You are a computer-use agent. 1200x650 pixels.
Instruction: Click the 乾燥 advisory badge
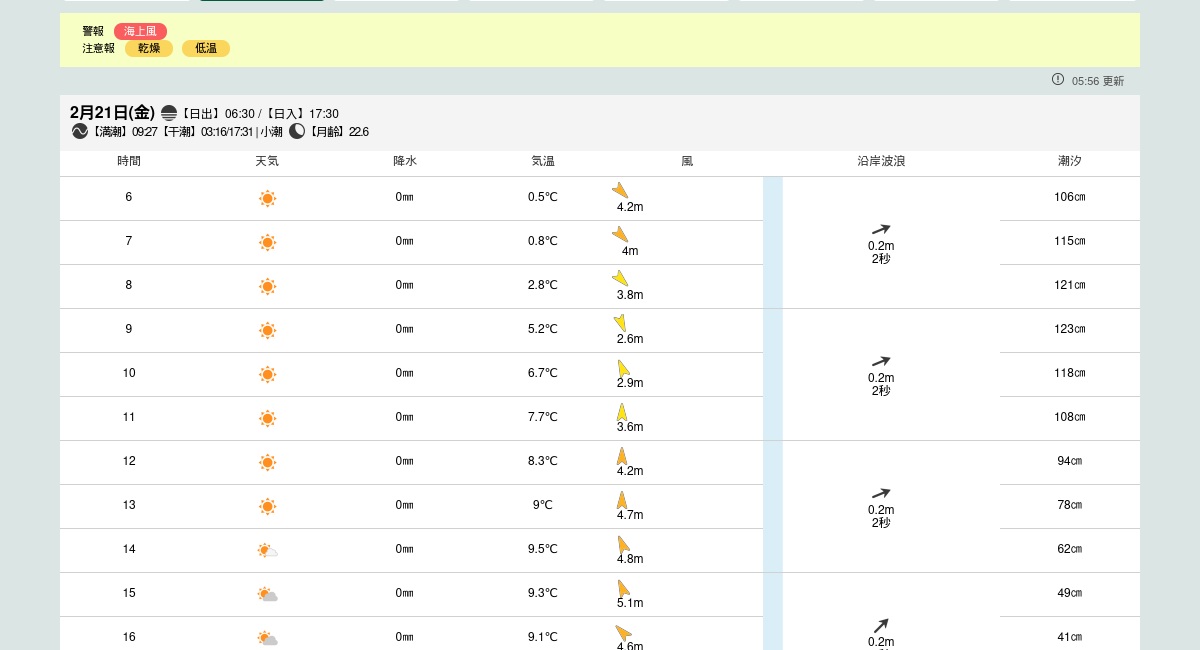[149, 48]
